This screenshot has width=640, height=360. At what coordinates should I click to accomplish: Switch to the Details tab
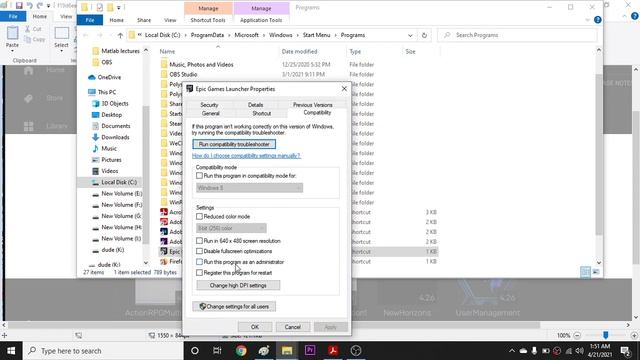256,105
